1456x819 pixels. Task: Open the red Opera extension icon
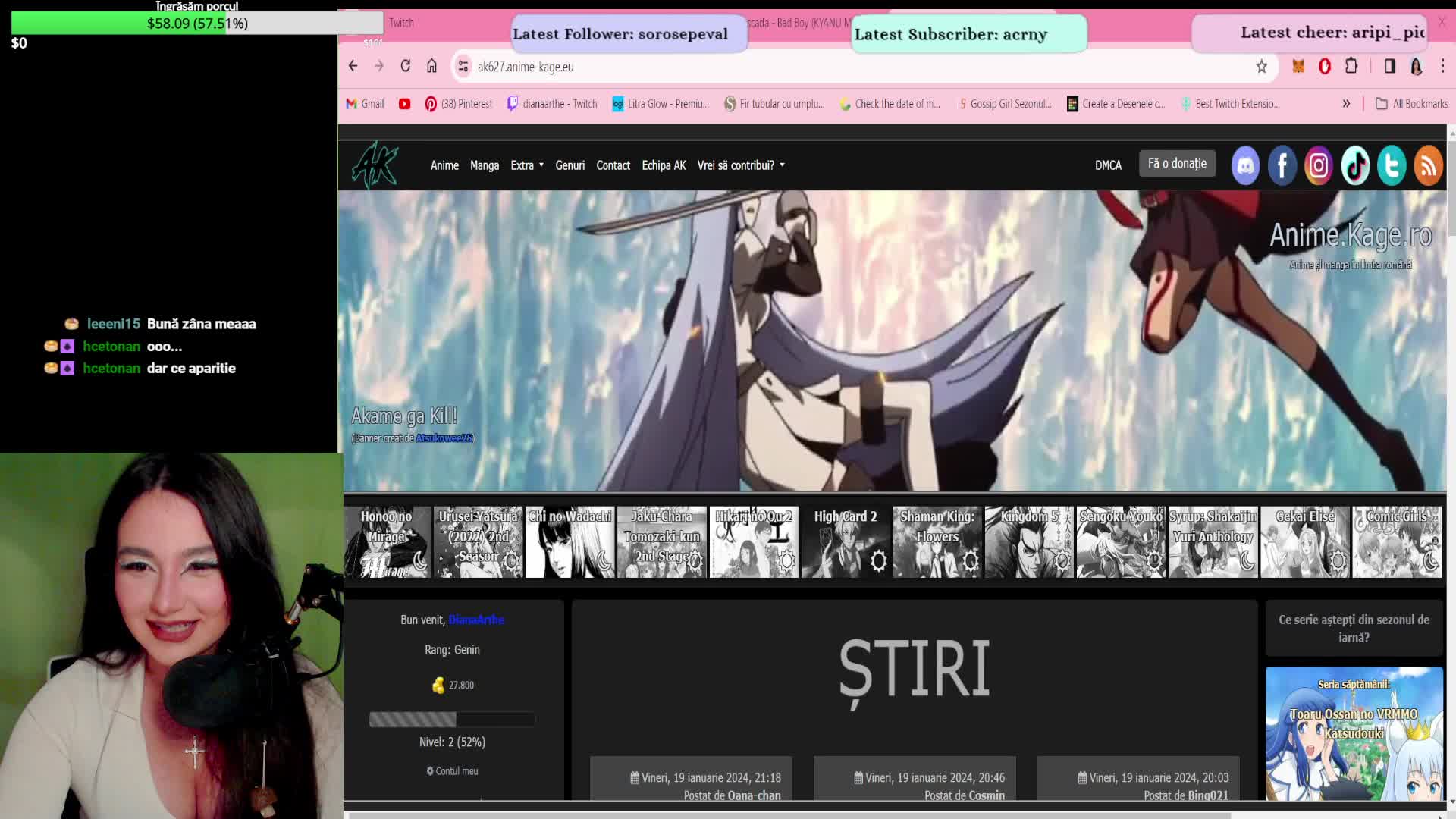click(x=1325, y=67)
